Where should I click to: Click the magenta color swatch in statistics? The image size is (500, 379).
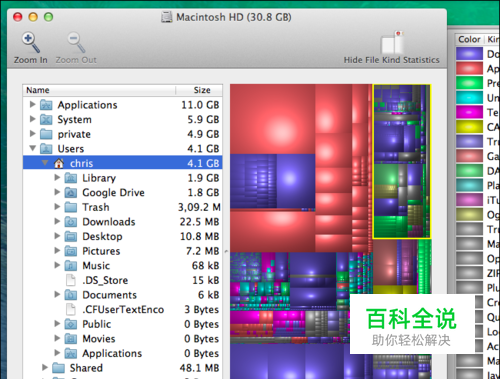click(469, 112)
